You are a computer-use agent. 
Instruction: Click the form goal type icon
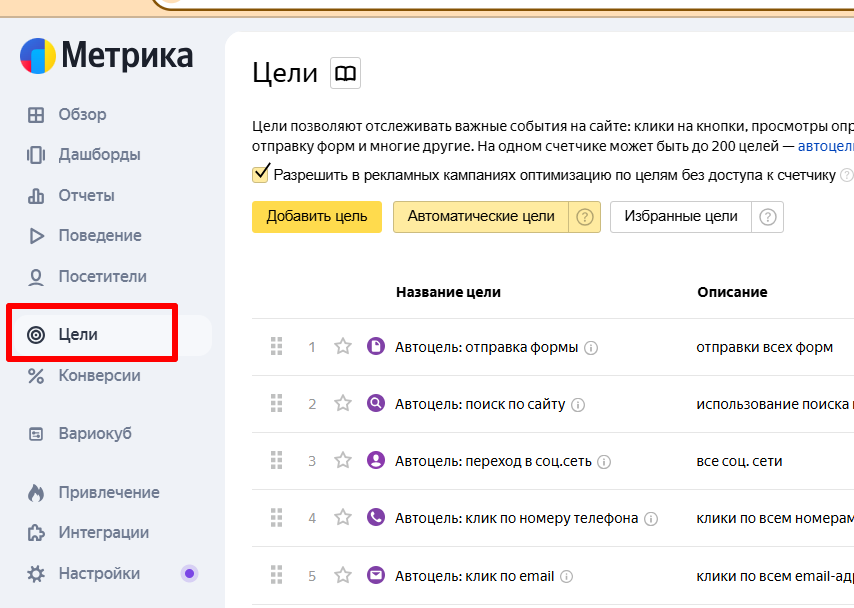(376, 346)
